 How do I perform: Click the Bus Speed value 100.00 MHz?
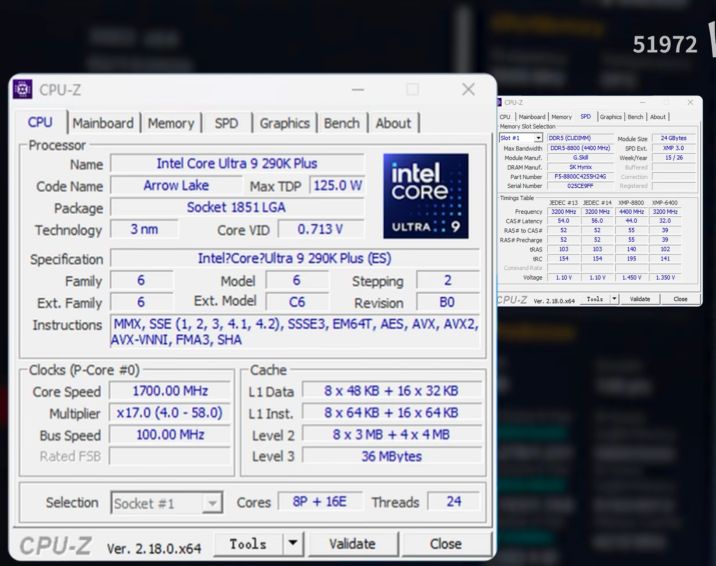pyautogui.click(x=170, y=435)
